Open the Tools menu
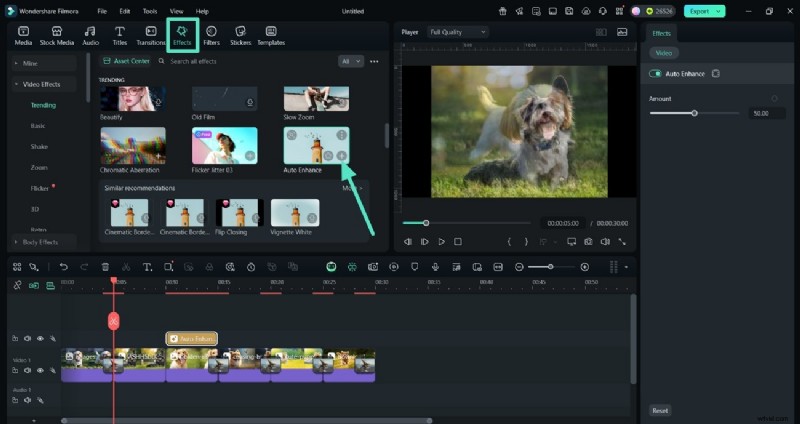This screenshot has width=800, height=424. [x=149, y=11]
